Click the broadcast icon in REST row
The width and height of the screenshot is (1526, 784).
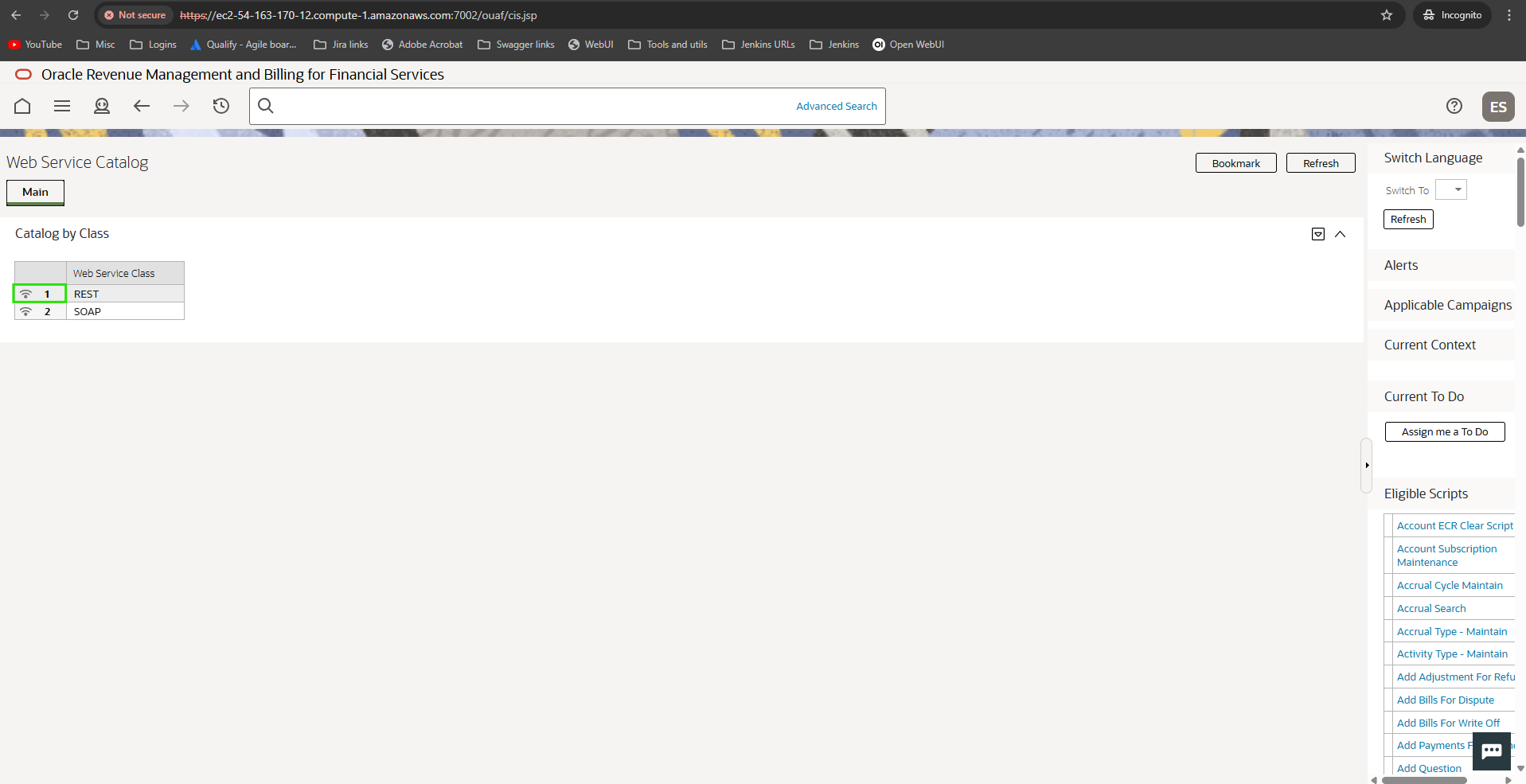coord(26,294)
